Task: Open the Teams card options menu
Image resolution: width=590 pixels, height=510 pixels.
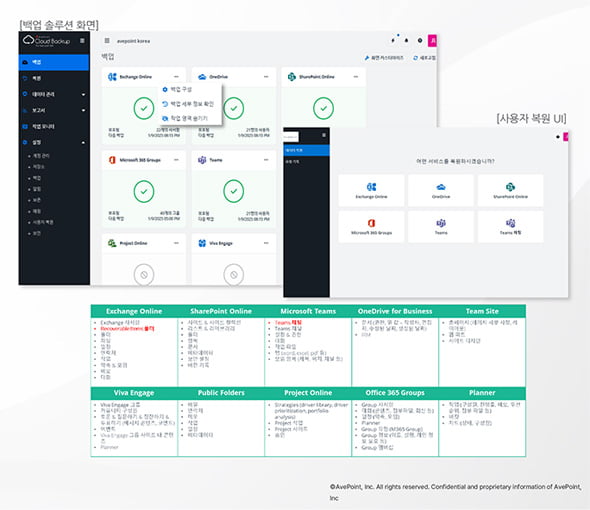Action: click(266, 160)
